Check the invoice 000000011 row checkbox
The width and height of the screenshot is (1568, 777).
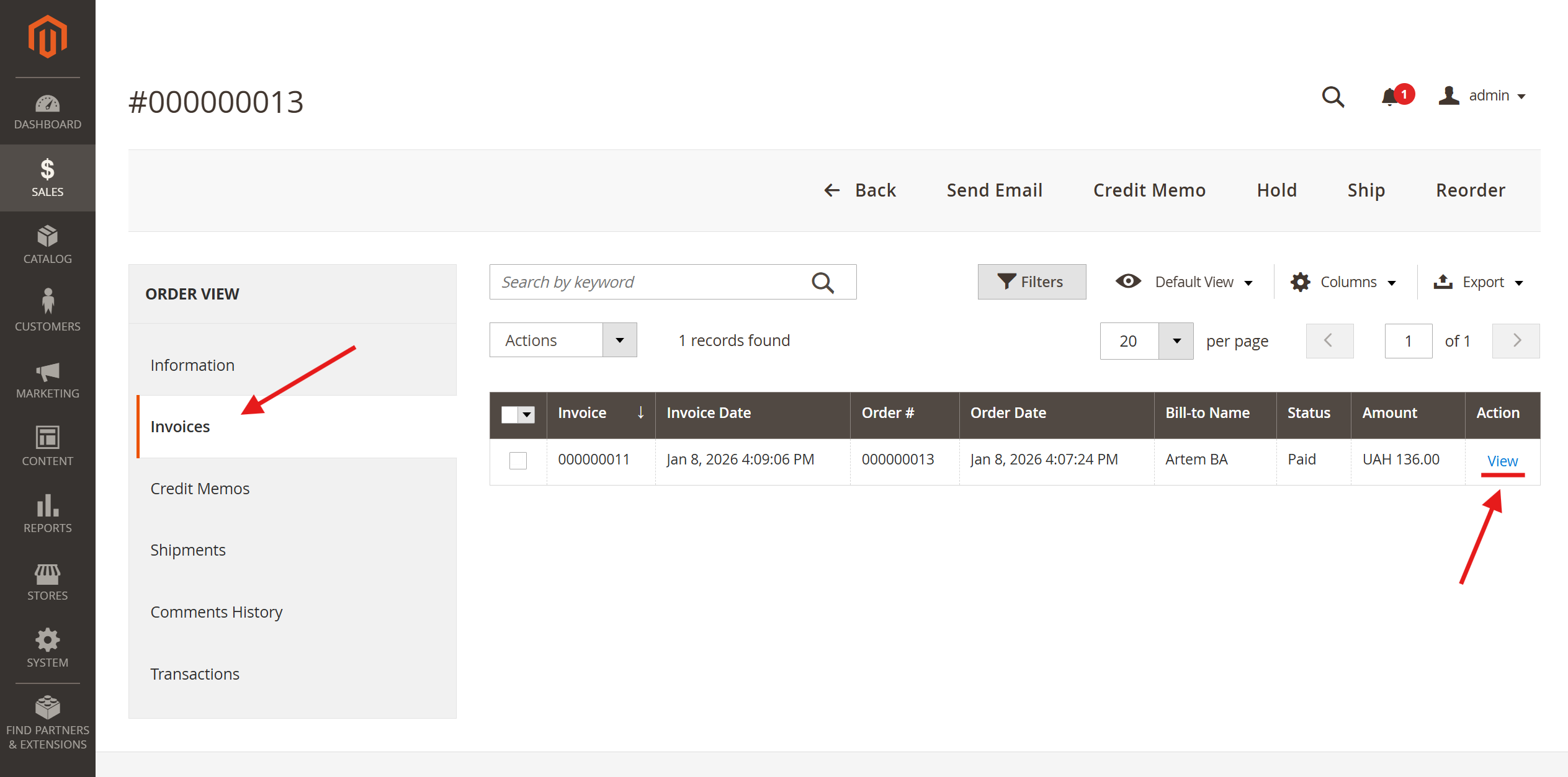coord(517,460)
